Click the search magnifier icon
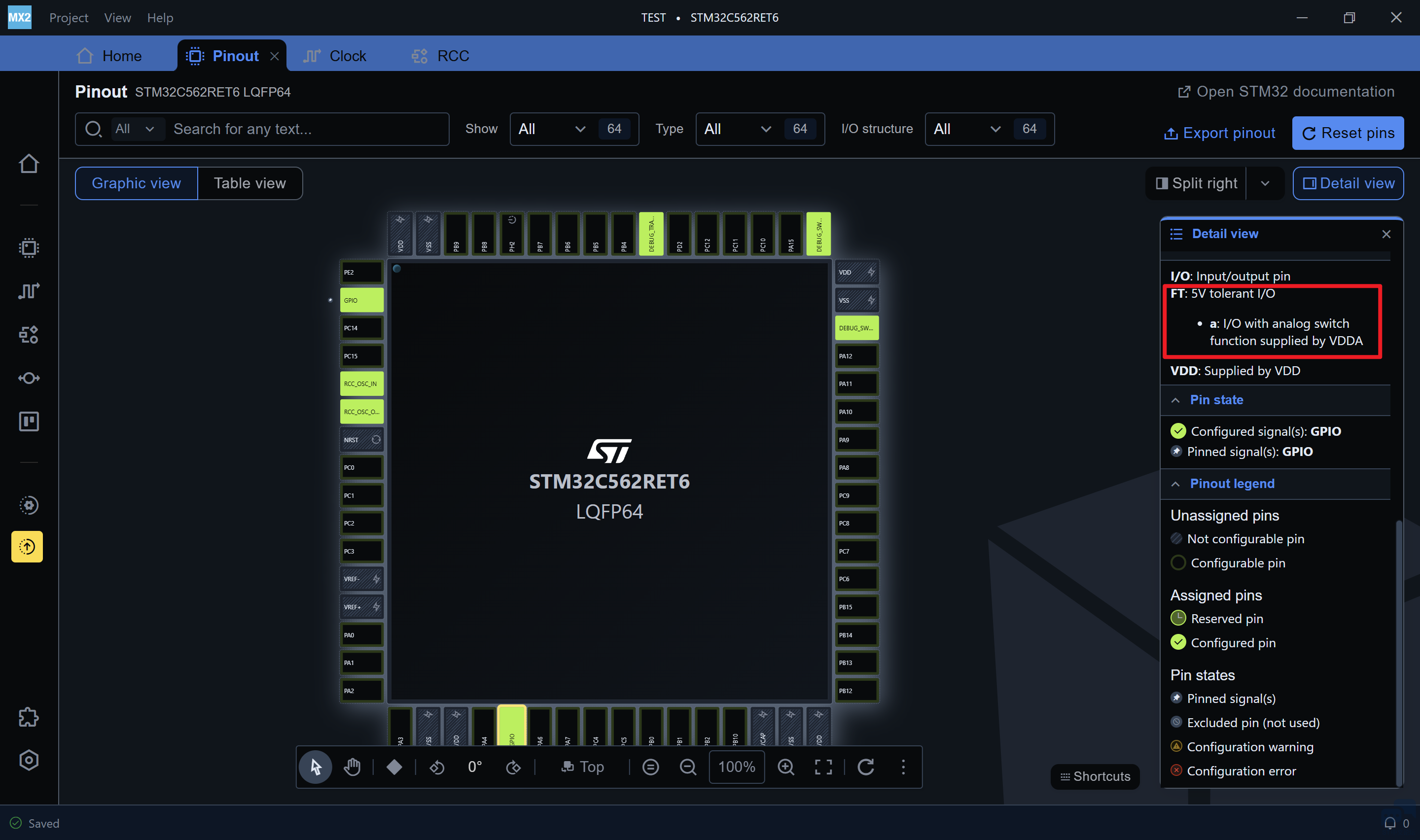1420x840 pixels. click(x=93, y=129)
